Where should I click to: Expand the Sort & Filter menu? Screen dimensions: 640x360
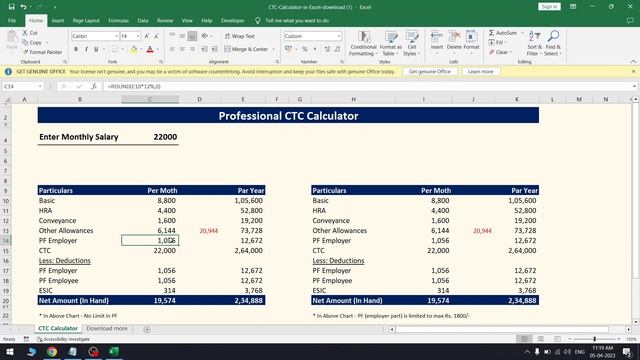(534, 43)
